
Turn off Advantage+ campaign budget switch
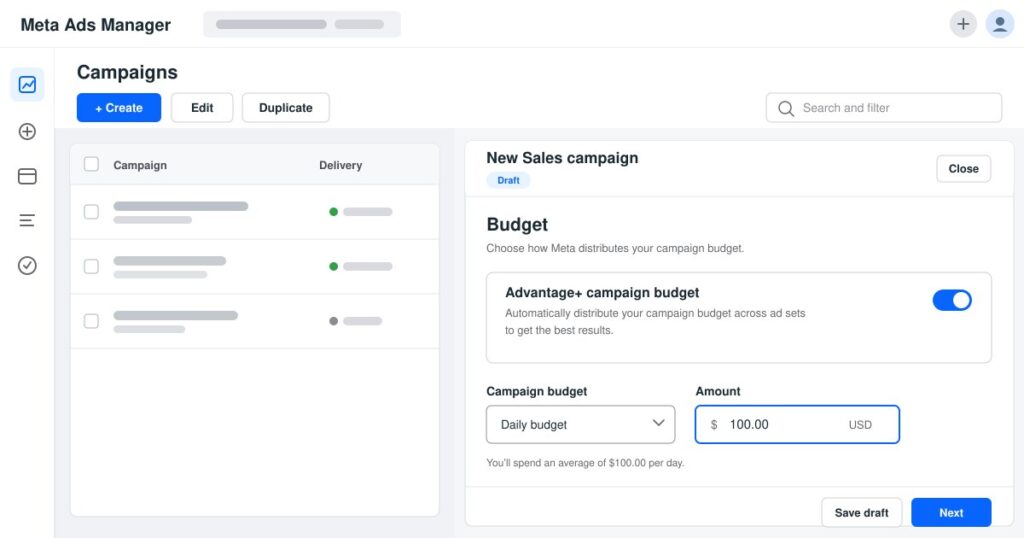click(952, 300)
